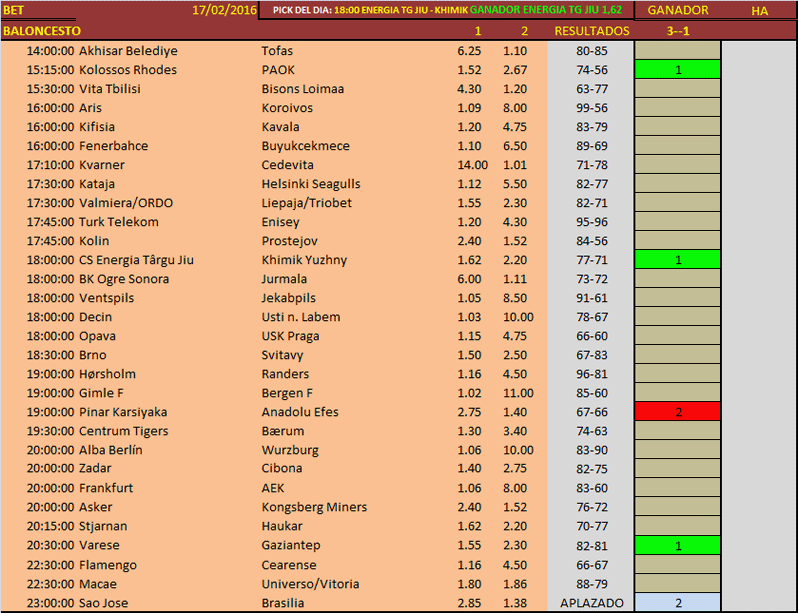Click the Enisey cell
The width and height of the screenshot is (798, 613).
[280, 222]
